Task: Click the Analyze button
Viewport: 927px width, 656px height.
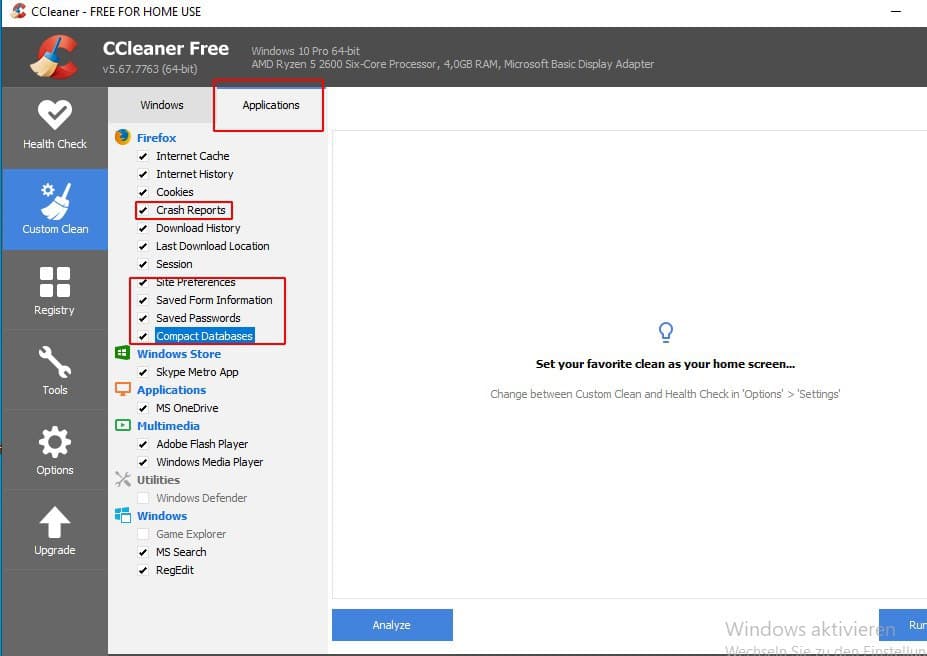Action: tap(392, 625)
